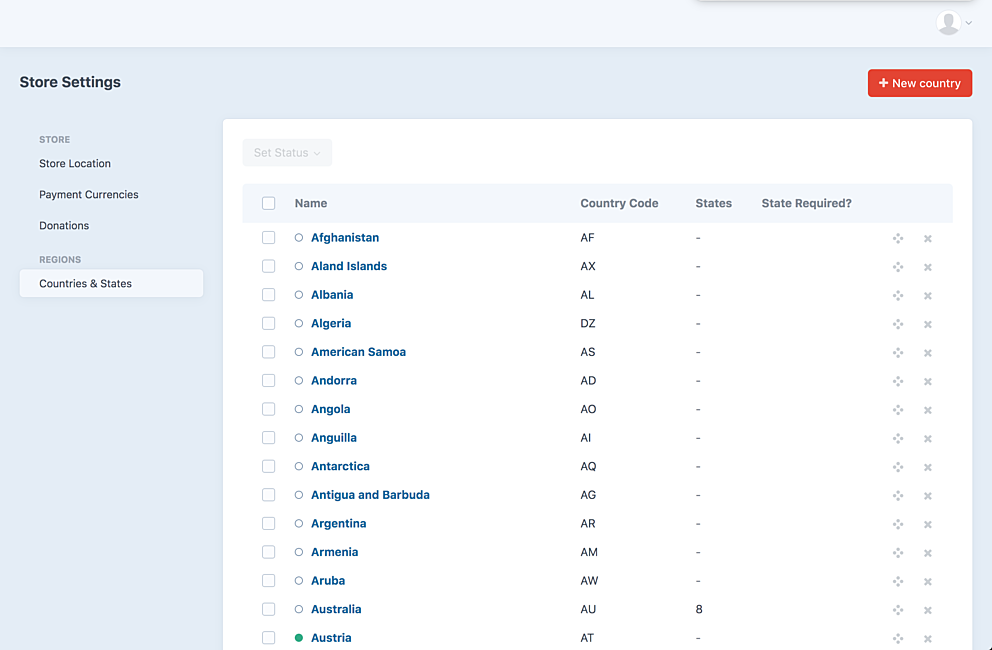Click the DZ country code cell
992x650 pixels.
[588, 323]
